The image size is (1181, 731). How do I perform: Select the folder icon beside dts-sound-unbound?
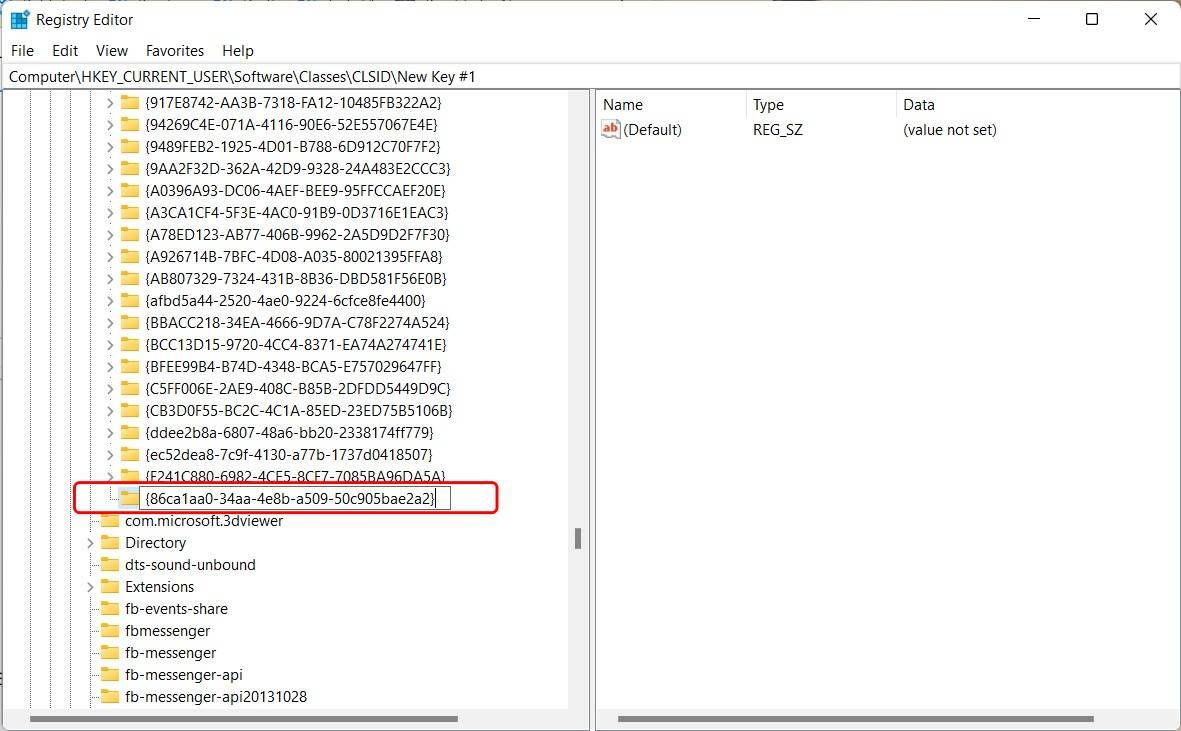point(110,565)
